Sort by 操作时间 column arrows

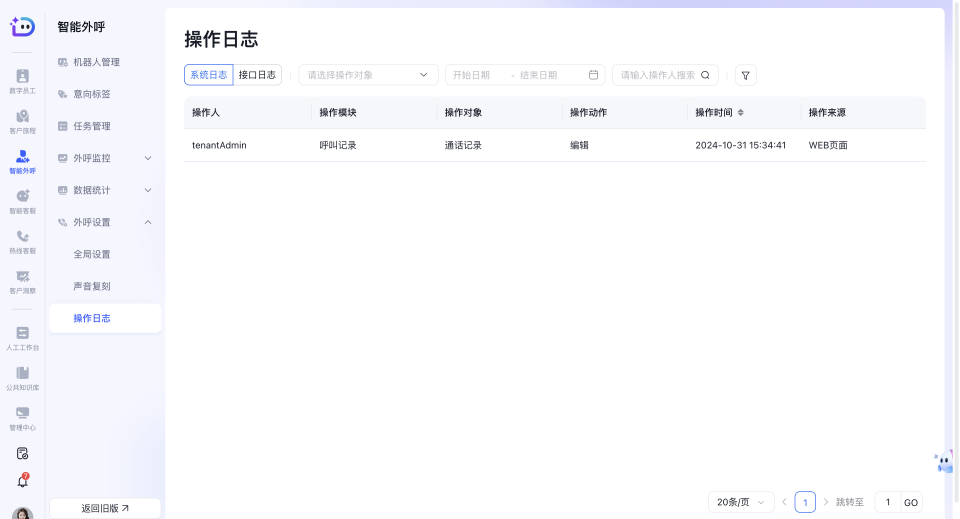(740, 113)
